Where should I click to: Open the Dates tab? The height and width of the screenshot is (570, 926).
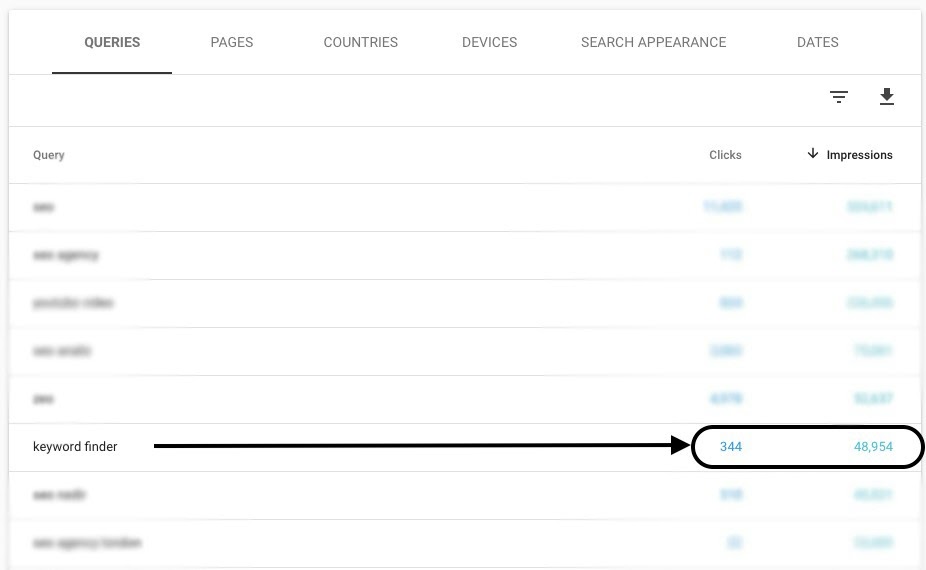point(817,43)
